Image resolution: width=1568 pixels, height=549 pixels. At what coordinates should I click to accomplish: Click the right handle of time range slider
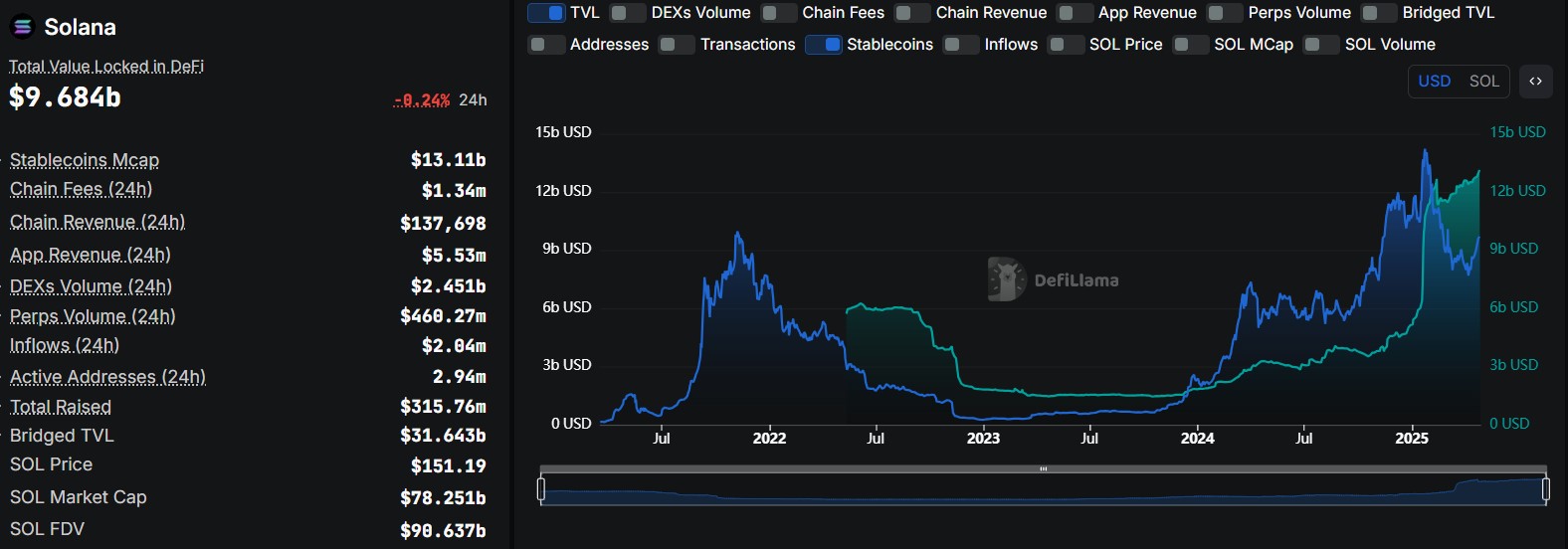[1546, 489]
